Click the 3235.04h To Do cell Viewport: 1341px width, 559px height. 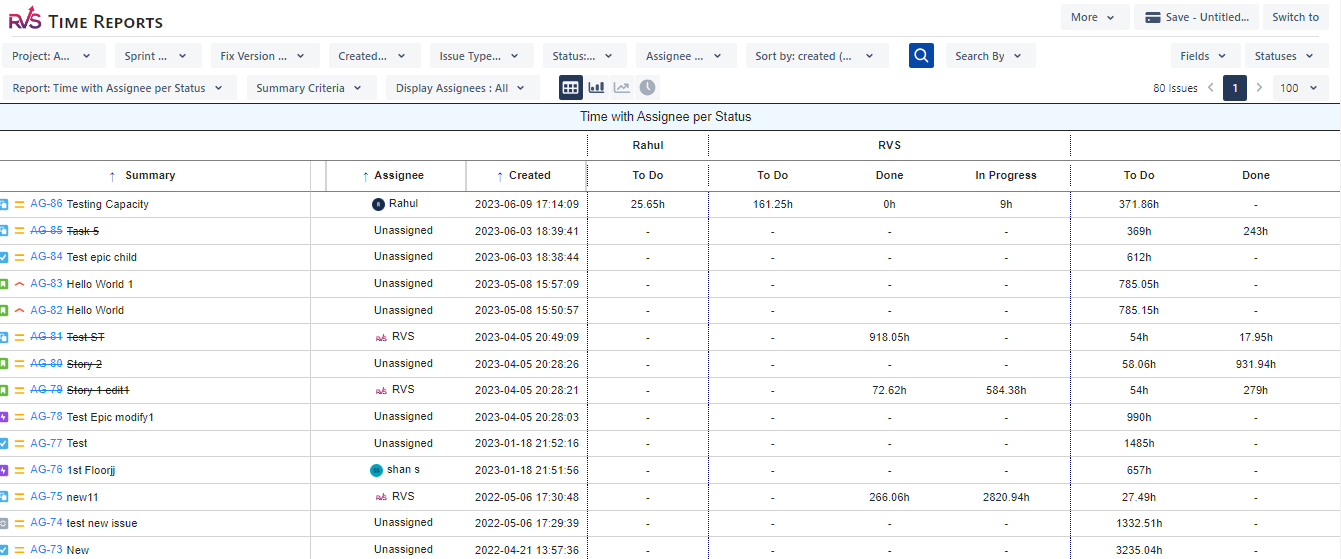click(1139, 550)
